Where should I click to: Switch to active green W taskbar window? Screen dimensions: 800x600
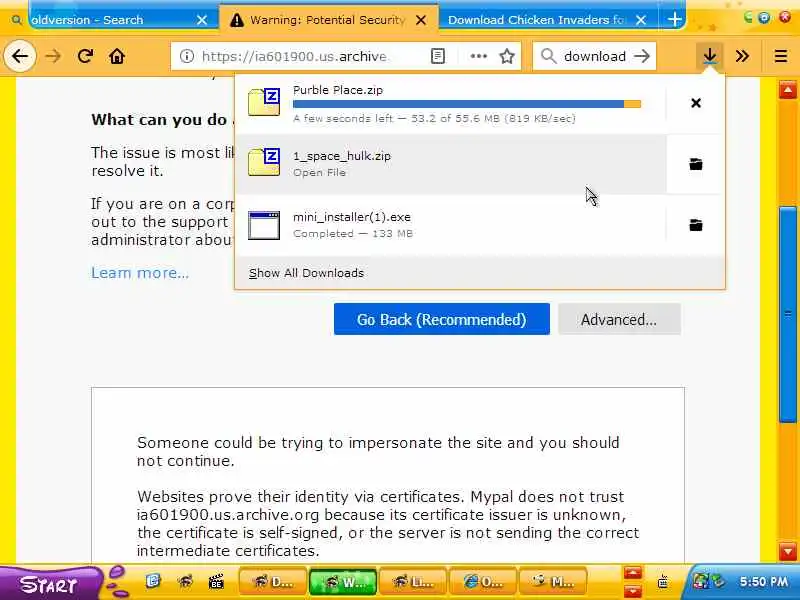[x=343, y=581]
